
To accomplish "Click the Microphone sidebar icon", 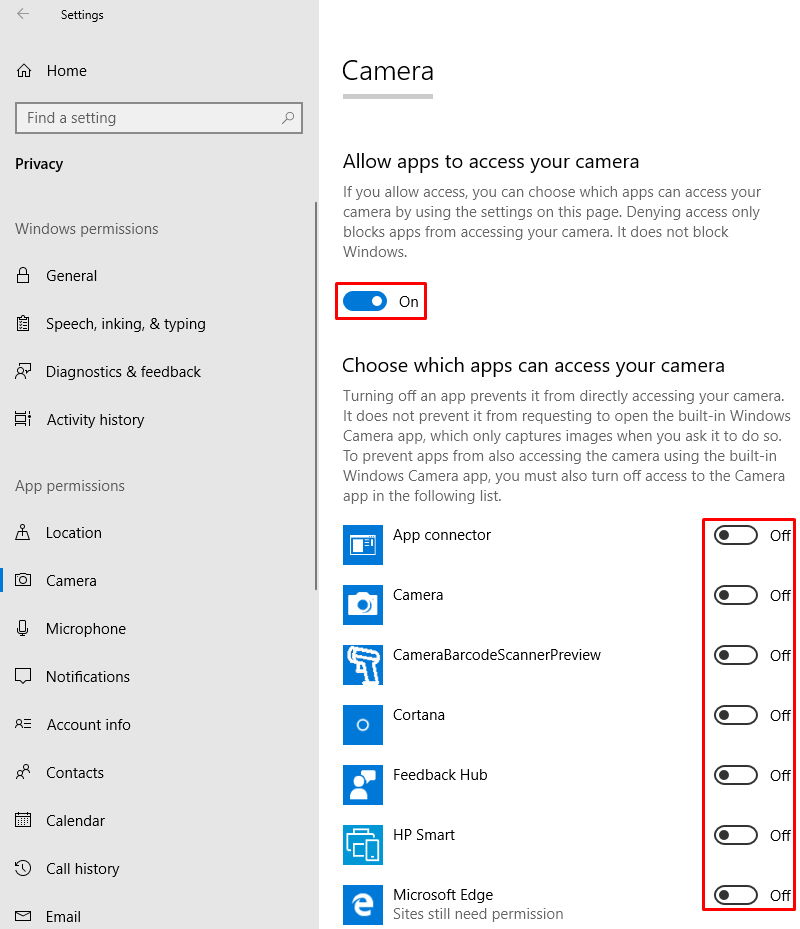I will point(22,628).
